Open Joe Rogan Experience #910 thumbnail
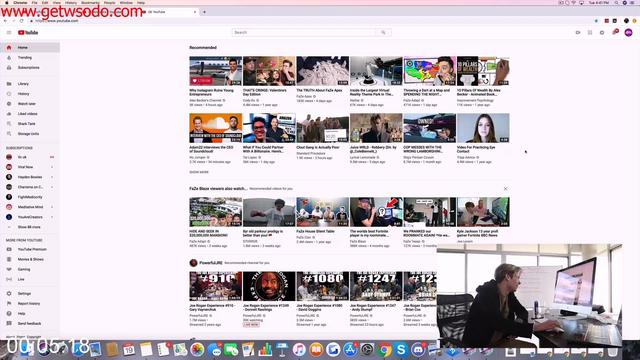Screen dimensions: 640x360 tap(216, 286)
